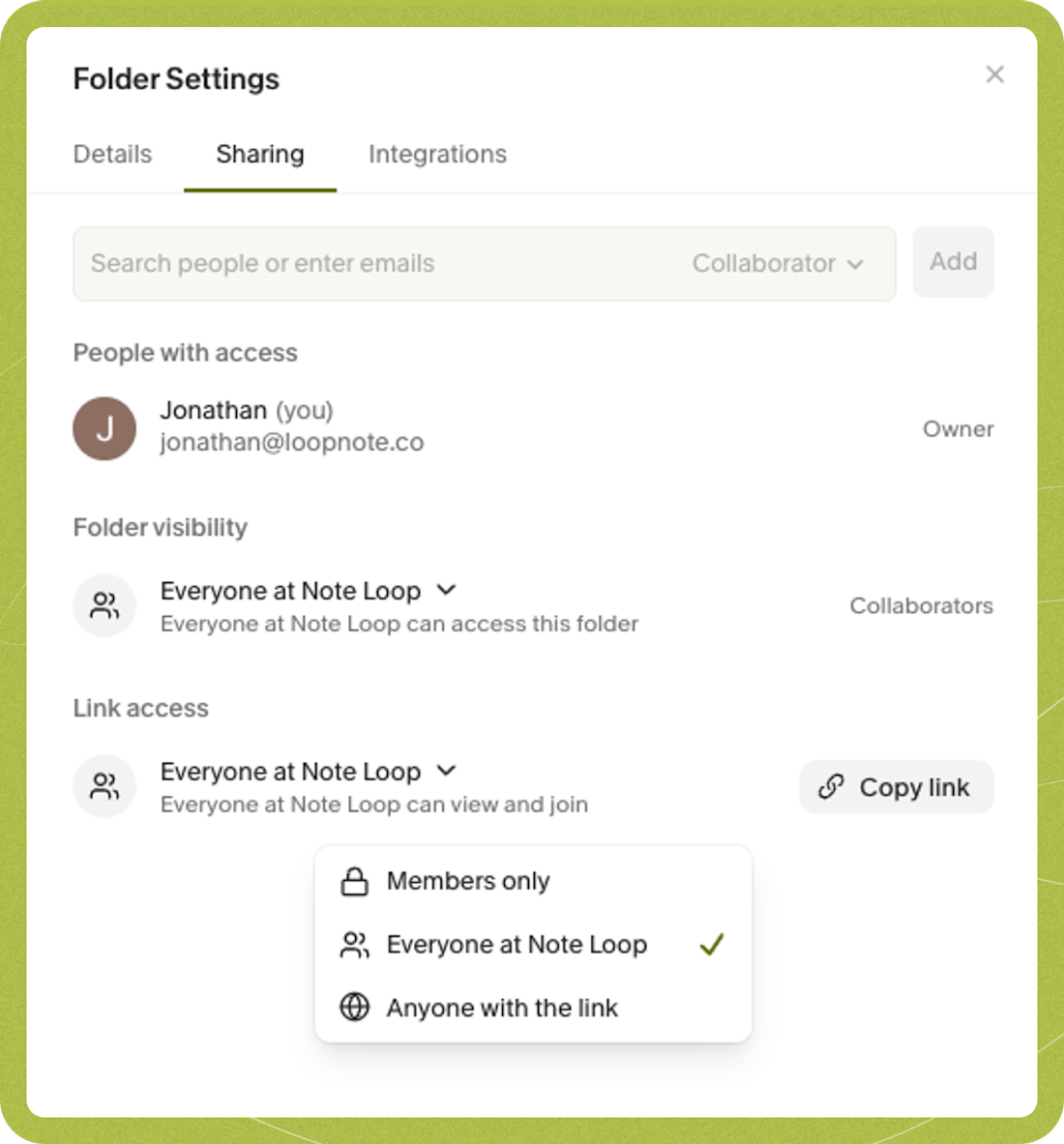Click the people icon next to Link access
Screen dimensions: 1064x1144
point(103,785)
